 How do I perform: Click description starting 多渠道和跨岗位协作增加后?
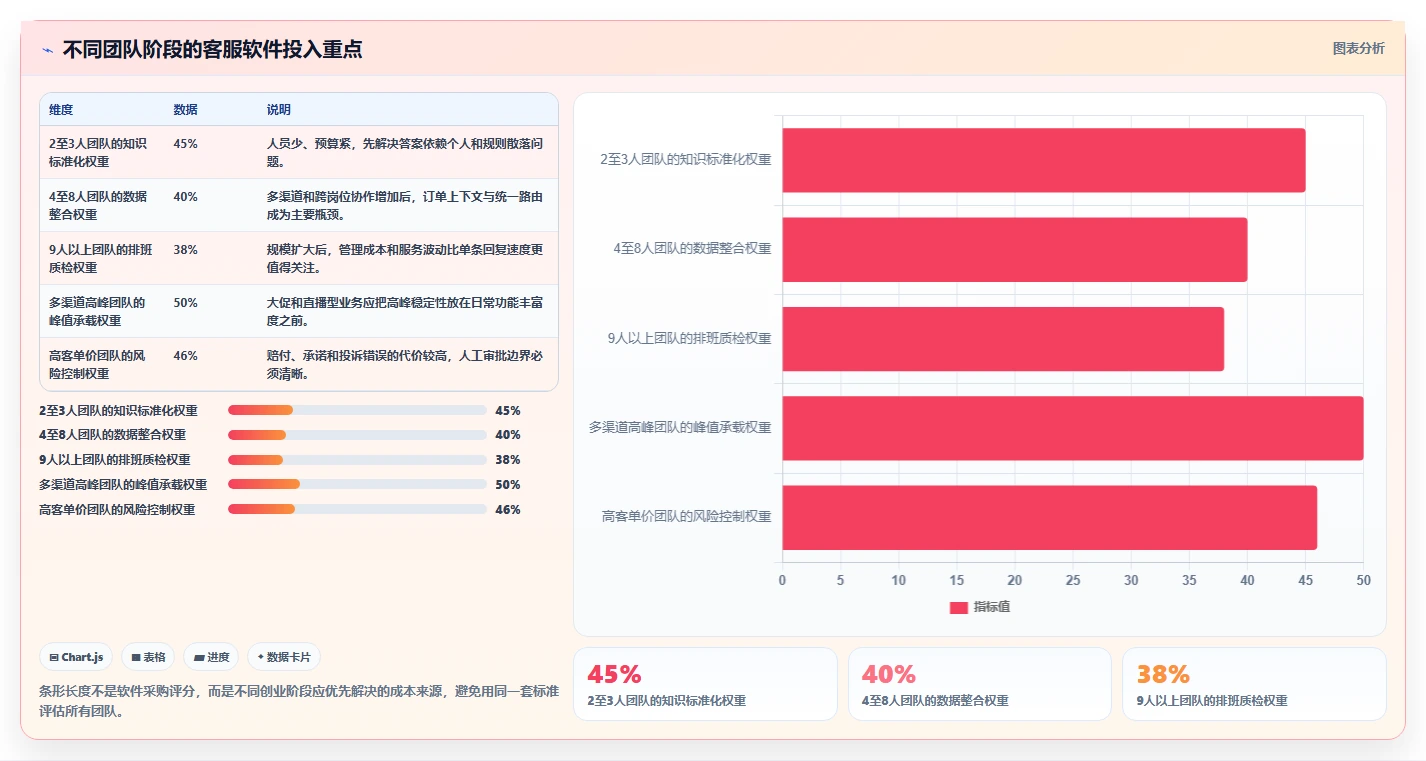click(x=405, y=205)
